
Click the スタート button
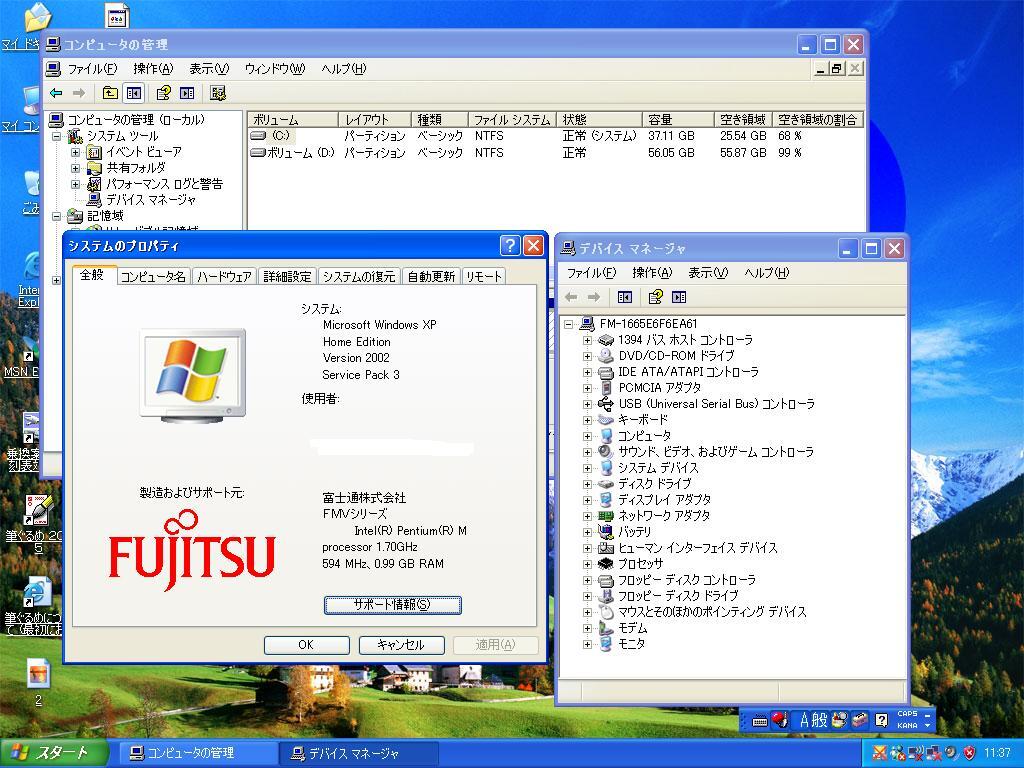pyautogui.click(x=53, y=753)
